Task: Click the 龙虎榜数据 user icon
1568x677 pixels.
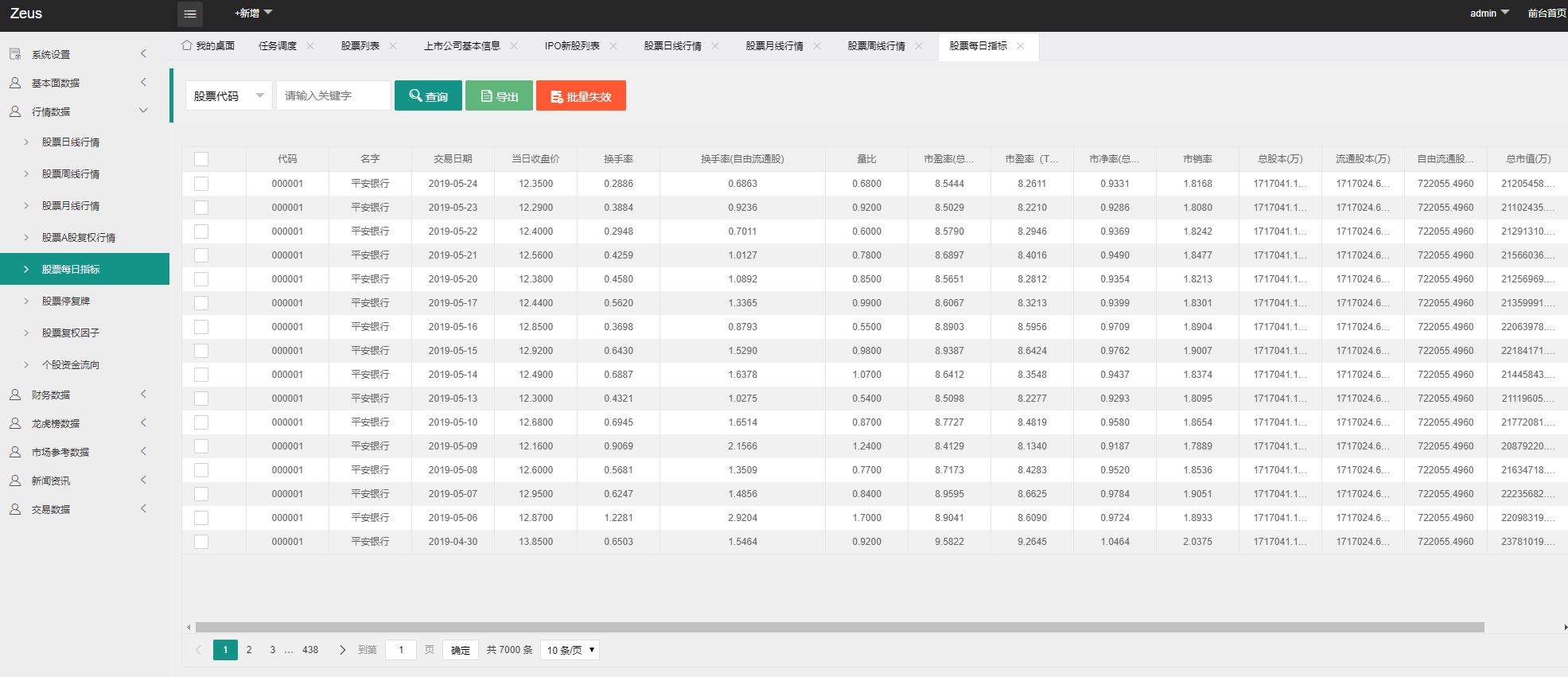Action: [15, 423]
